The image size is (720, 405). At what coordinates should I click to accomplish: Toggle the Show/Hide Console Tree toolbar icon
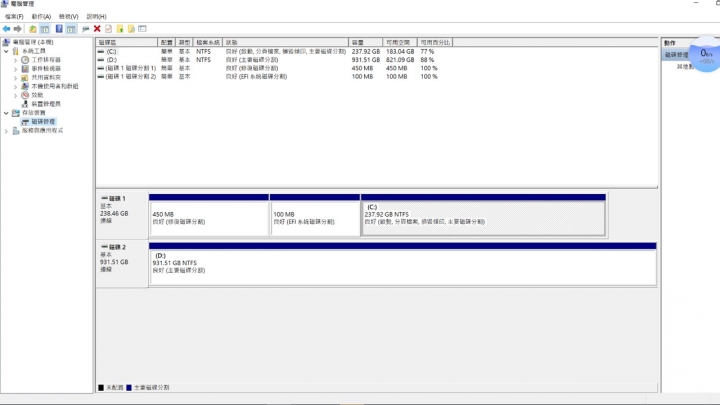pyautogui.click(x=45, y=29)
